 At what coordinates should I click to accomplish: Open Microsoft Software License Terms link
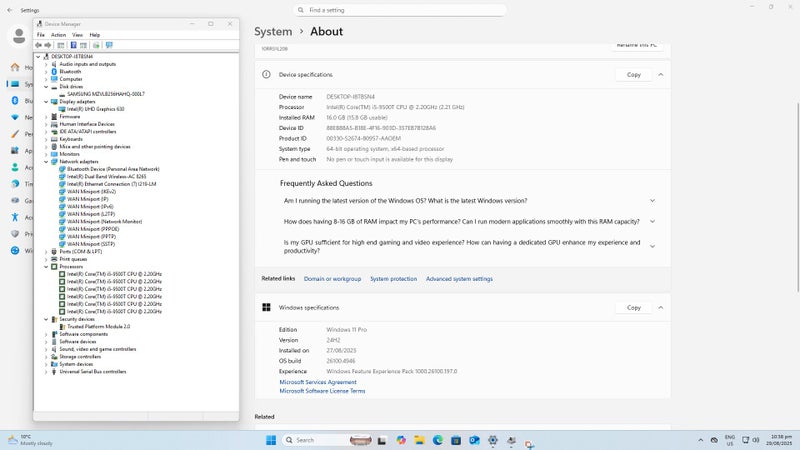coord(322,391)
